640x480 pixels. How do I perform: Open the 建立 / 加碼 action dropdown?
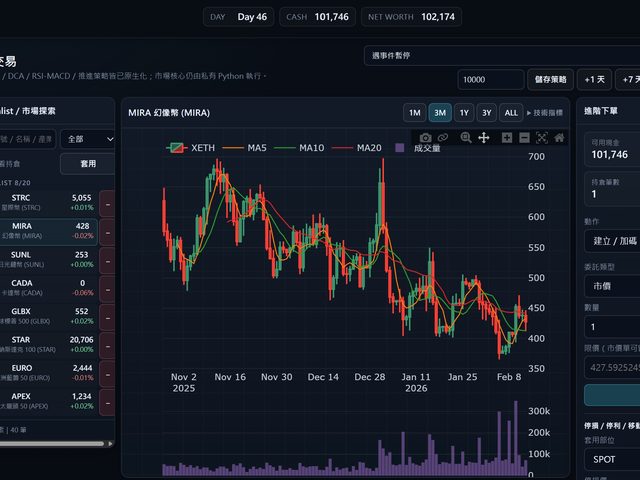click(612, 241)
